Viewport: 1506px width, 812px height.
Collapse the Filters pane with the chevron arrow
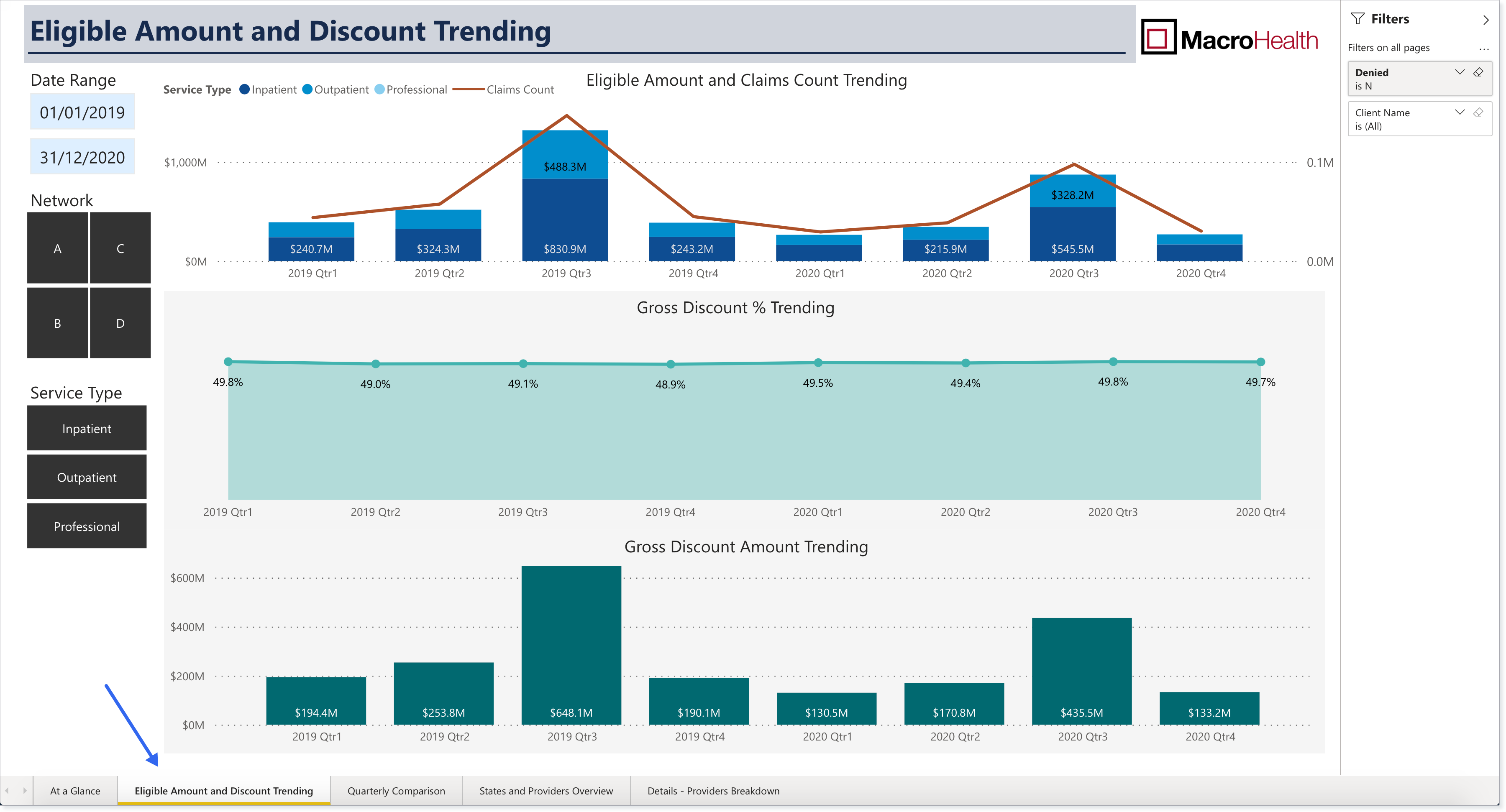1486,20
